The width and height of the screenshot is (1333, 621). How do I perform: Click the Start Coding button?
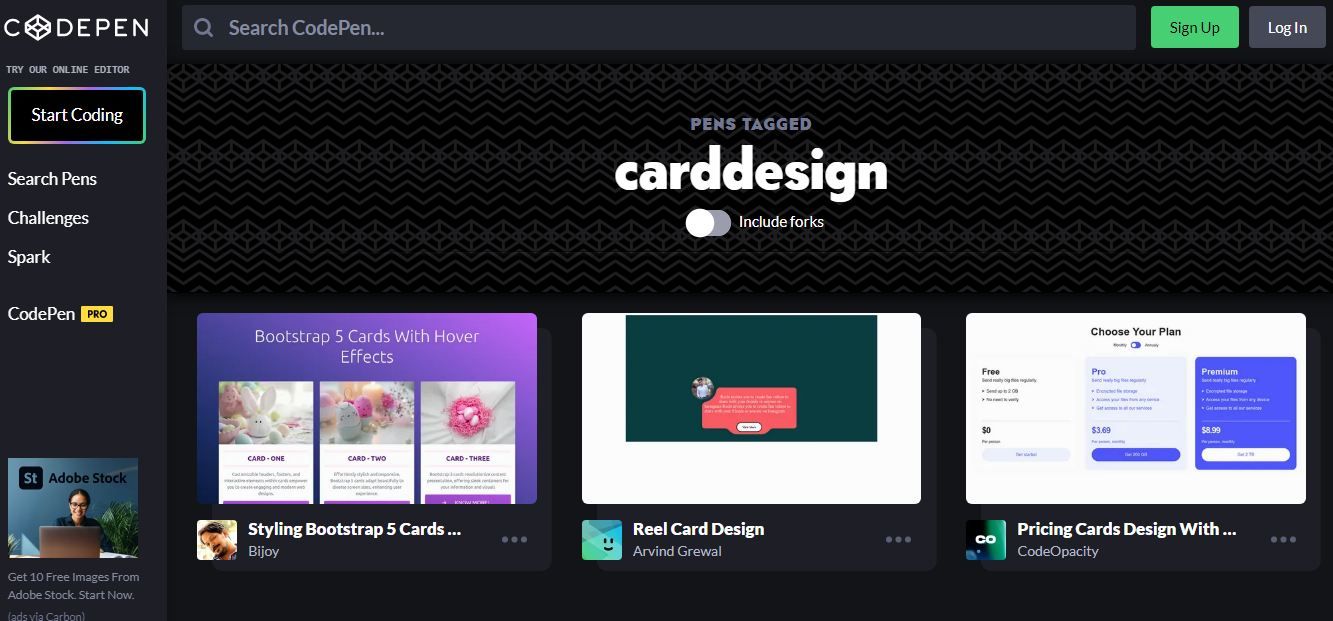coord(77,115)
